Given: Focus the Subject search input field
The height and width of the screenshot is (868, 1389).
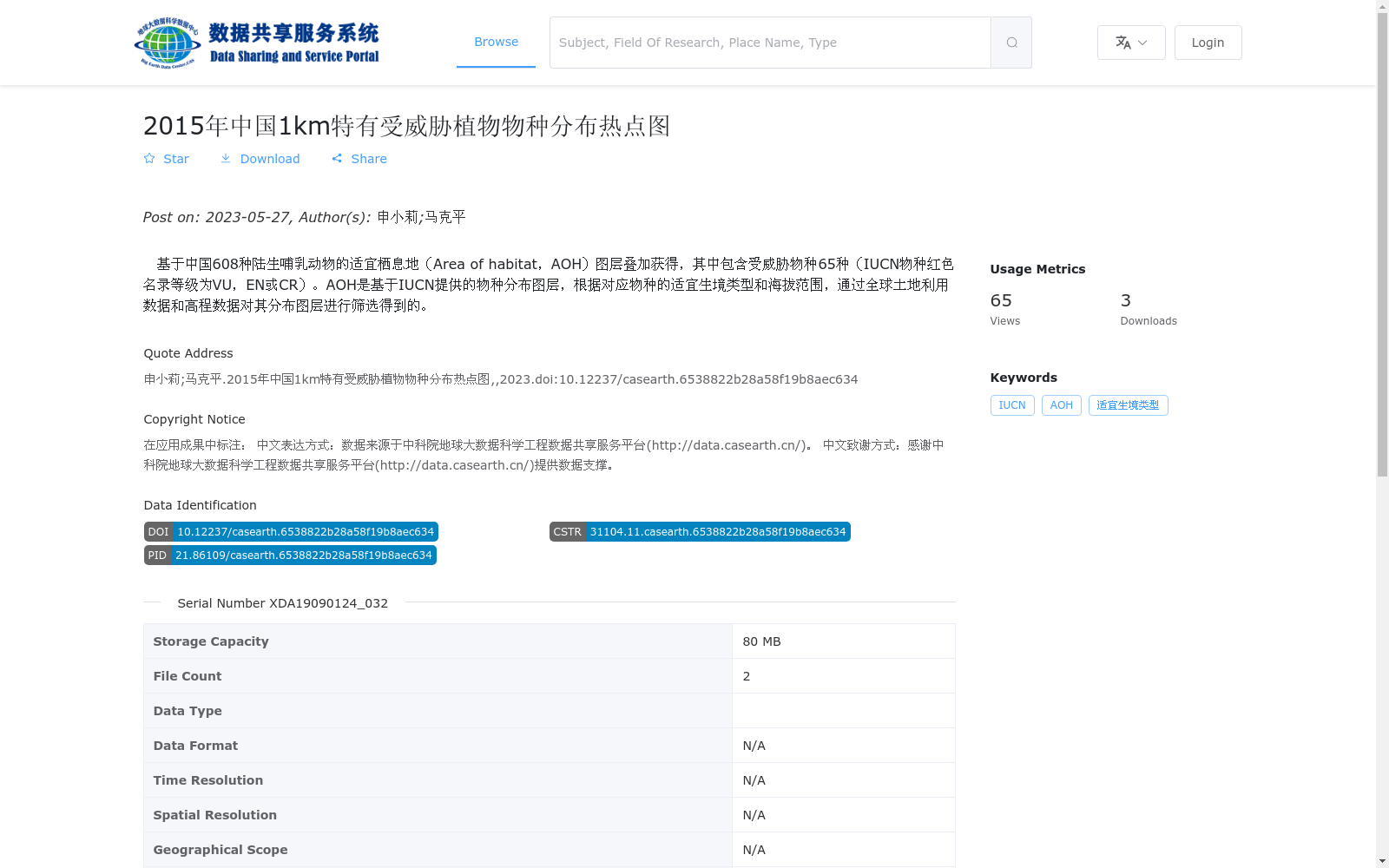Looking at the screenshot, I should pos(770,43).
